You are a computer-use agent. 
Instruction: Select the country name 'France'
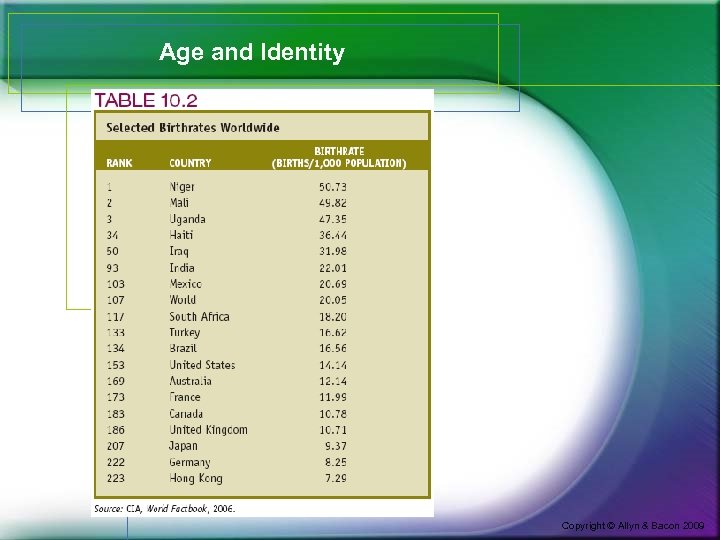185,397
